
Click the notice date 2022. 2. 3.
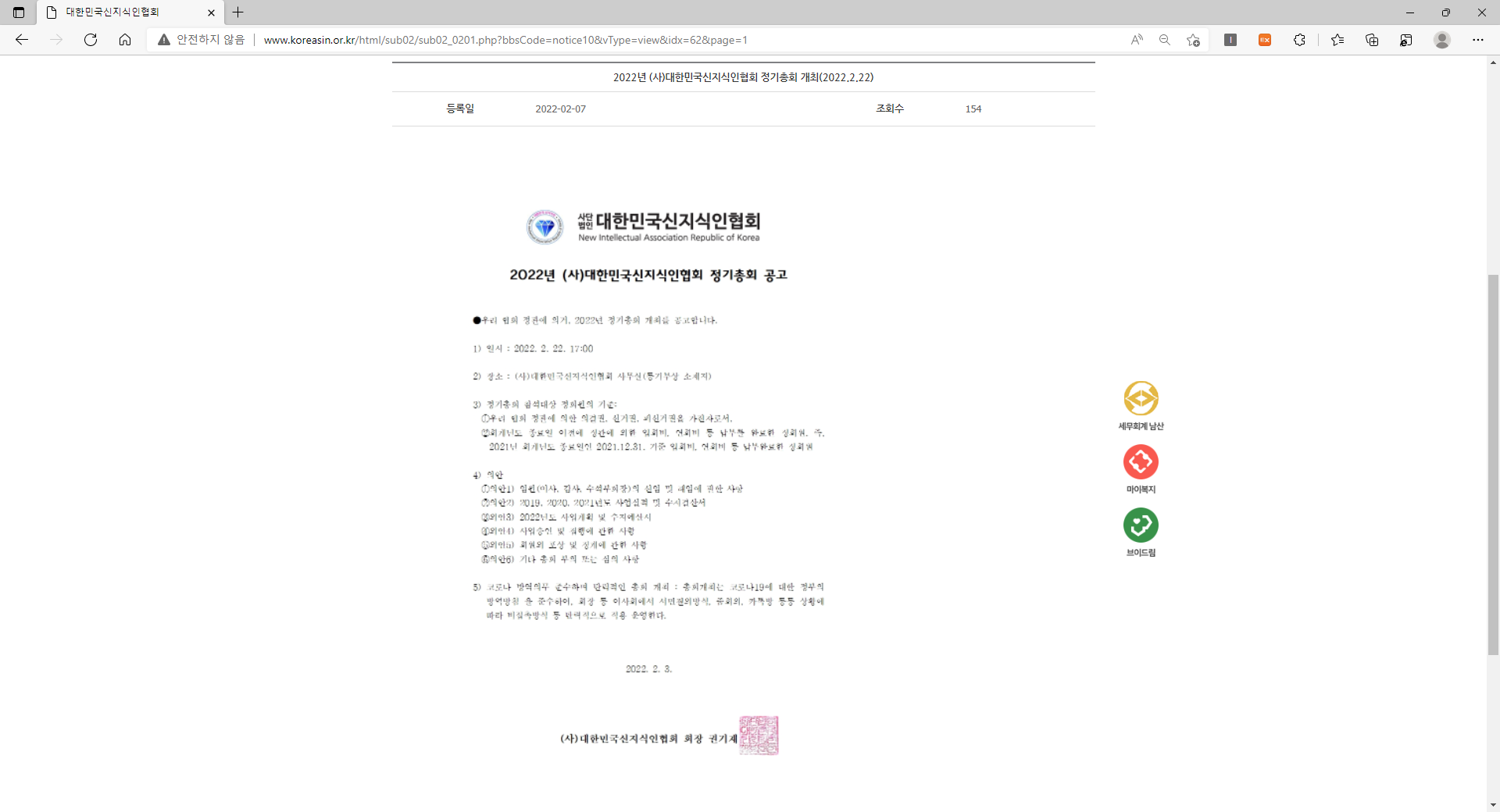pos(648,669)
